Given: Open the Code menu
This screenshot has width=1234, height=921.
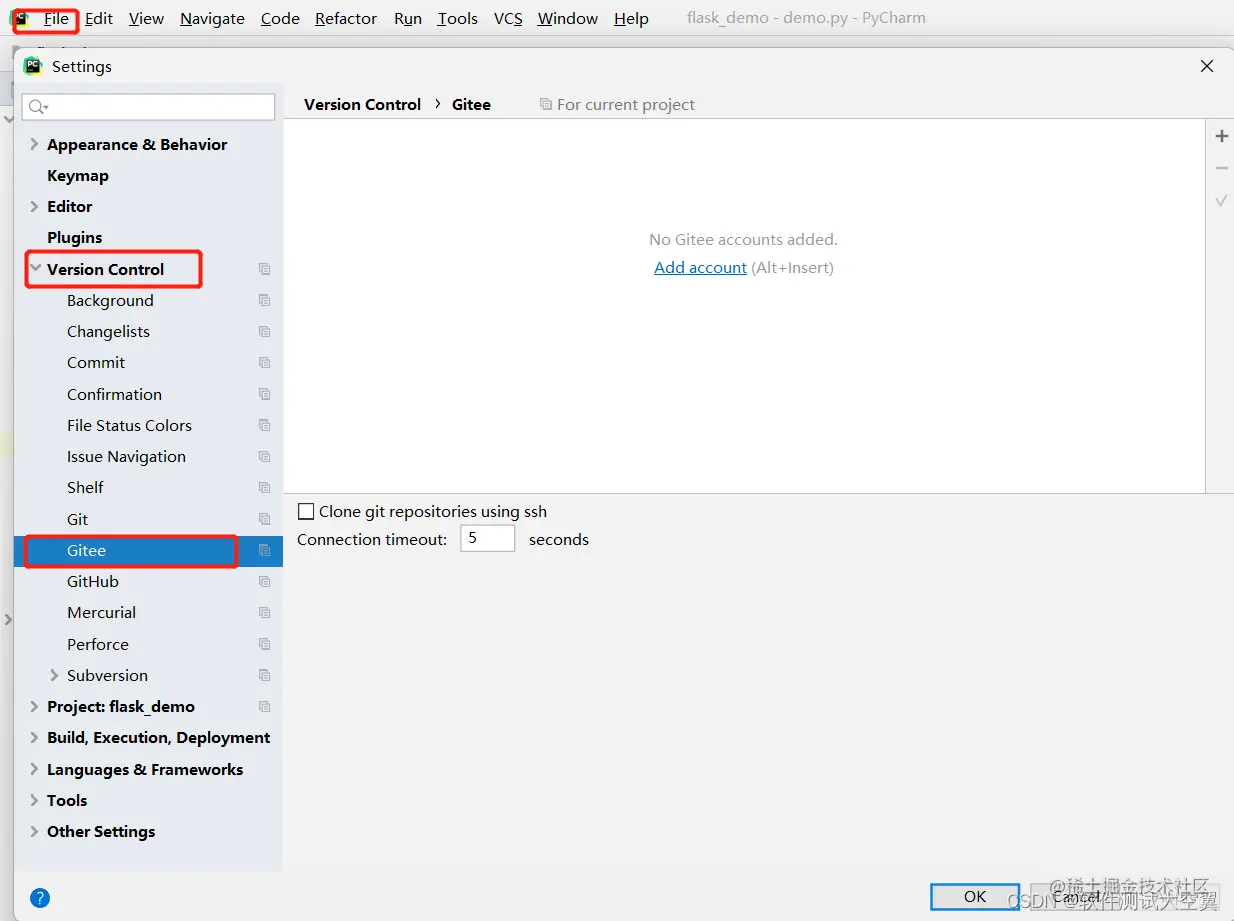Looking at the screenshot, I should [x=280, y=18].
